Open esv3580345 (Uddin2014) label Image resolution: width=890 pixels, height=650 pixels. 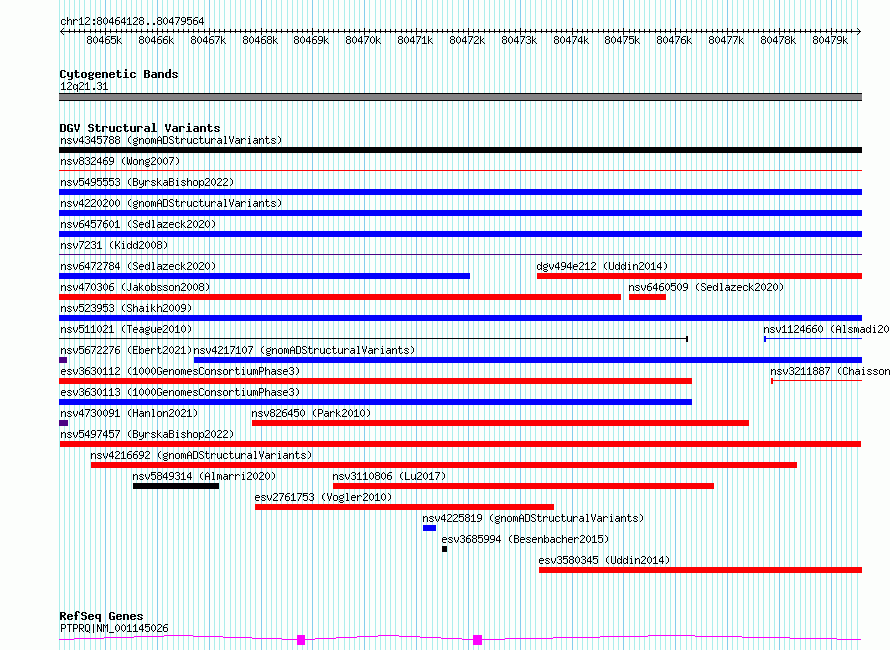point(604,560)
